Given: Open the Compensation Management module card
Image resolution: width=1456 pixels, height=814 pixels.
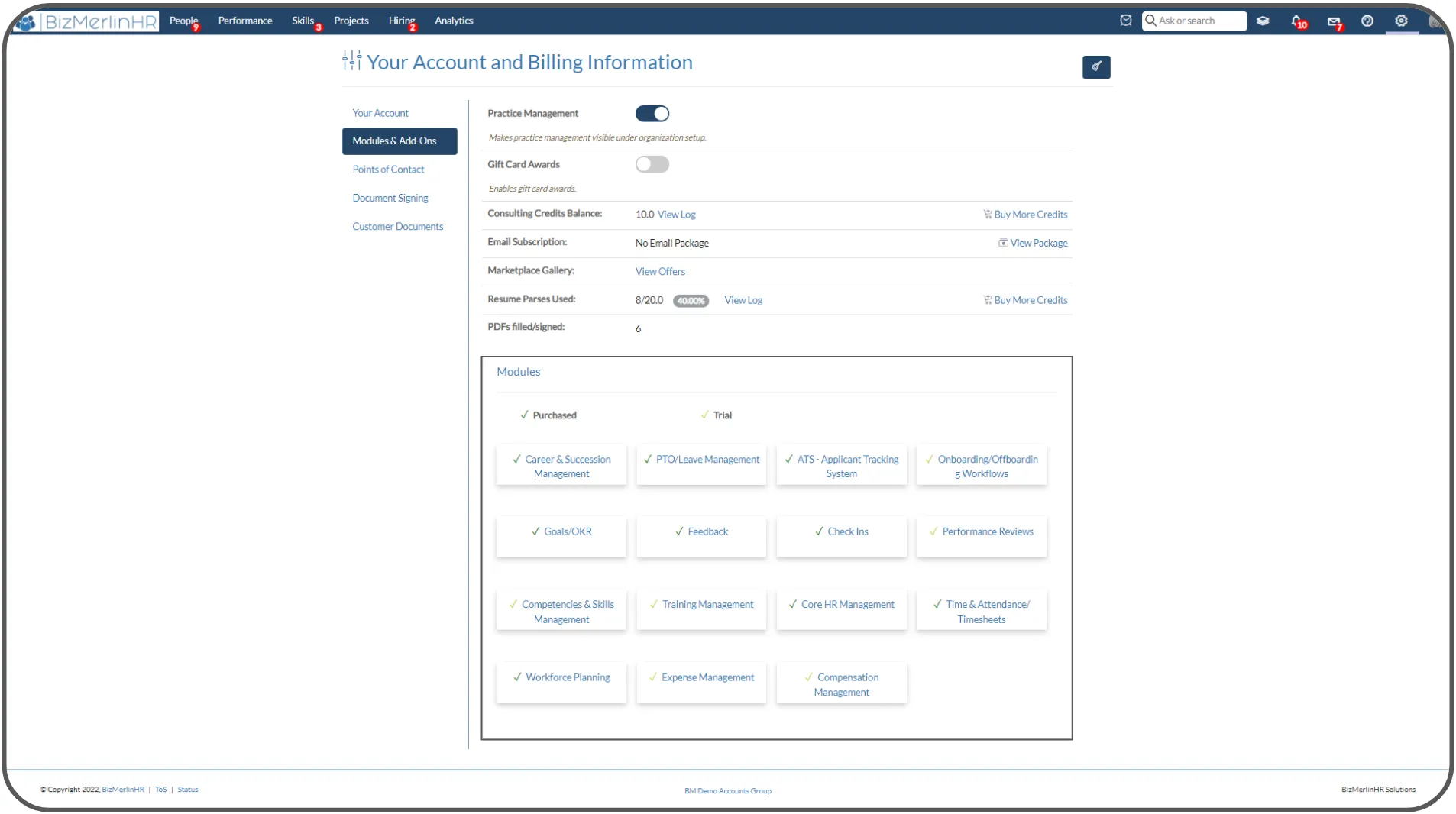Looking at the screenshot, I should coord(841,683).
